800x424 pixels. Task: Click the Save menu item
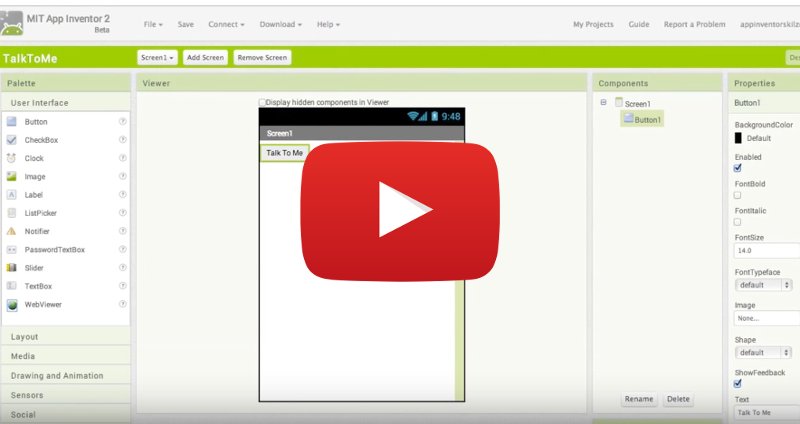coord(186,24)
